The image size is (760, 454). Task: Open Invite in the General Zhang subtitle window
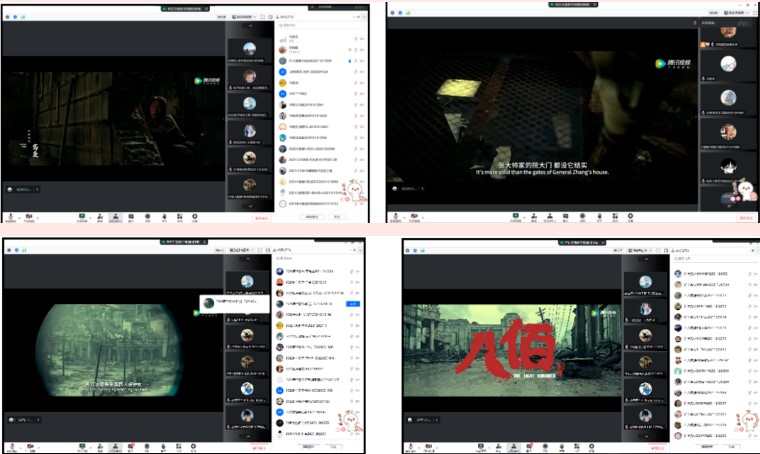click(534, 217)
